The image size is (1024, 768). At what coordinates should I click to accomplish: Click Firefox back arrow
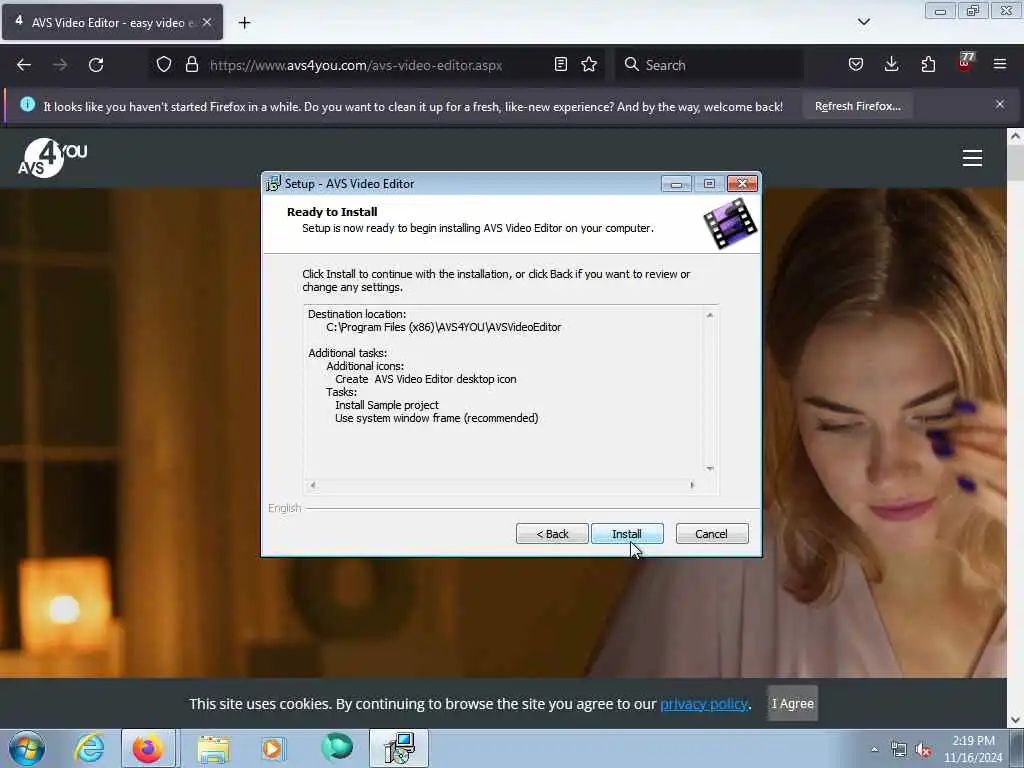coord(24,65)
